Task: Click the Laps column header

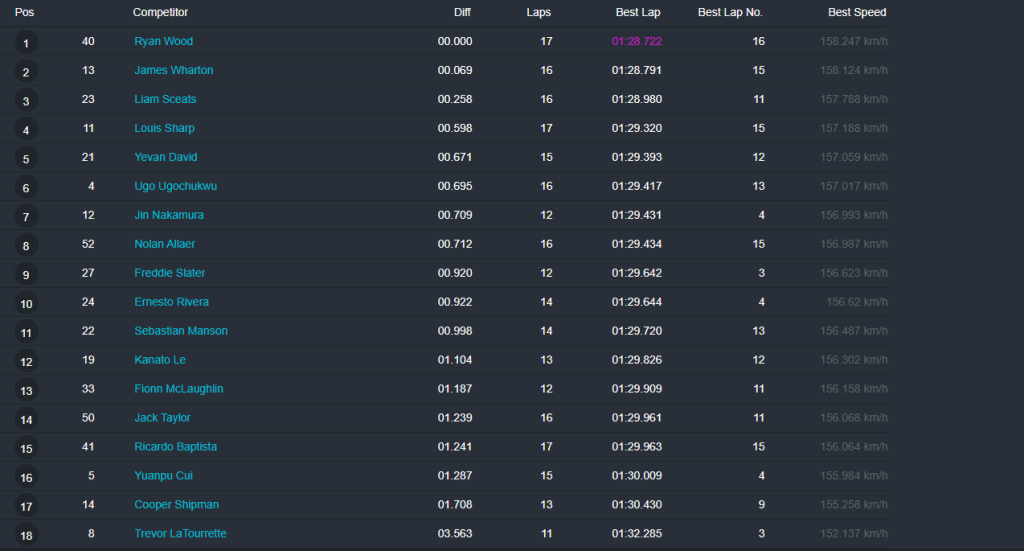Action: (539, 13)
